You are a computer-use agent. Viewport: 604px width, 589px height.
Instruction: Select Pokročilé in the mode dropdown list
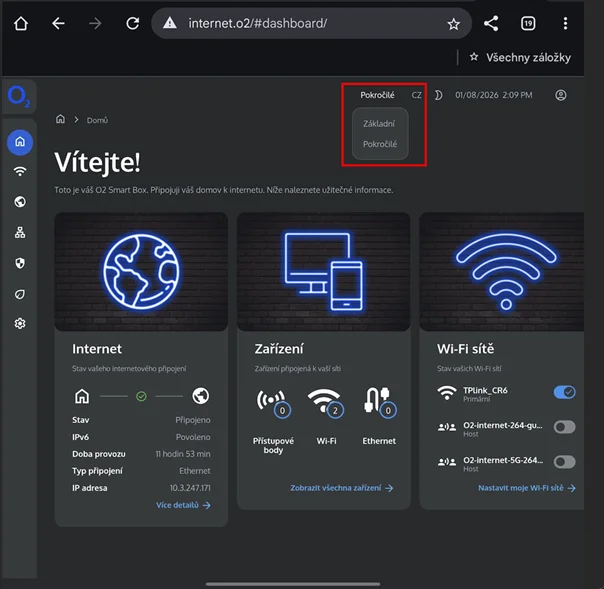click(380, 144)
